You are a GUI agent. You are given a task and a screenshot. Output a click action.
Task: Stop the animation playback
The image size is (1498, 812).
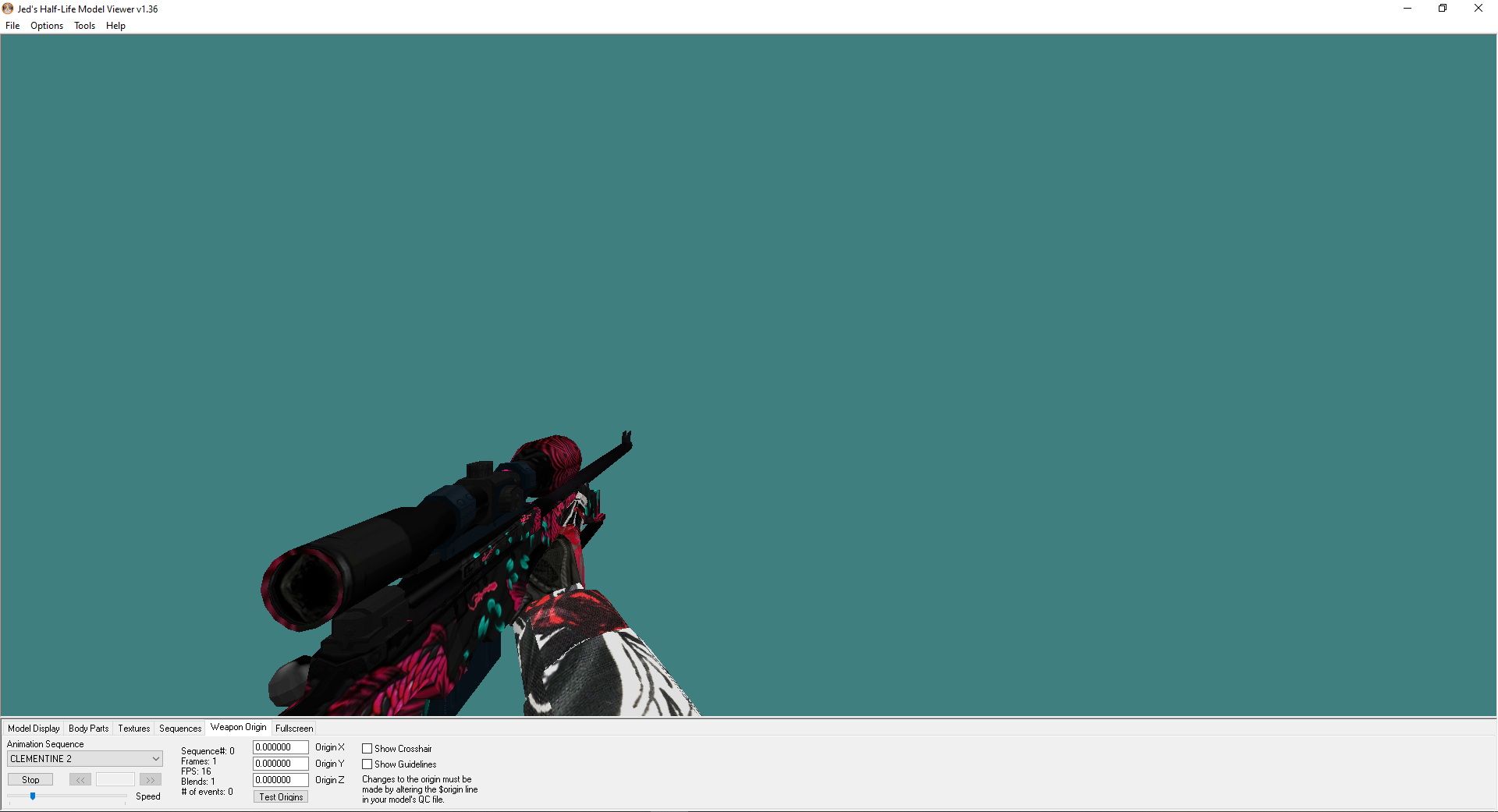tap(30, 780)
